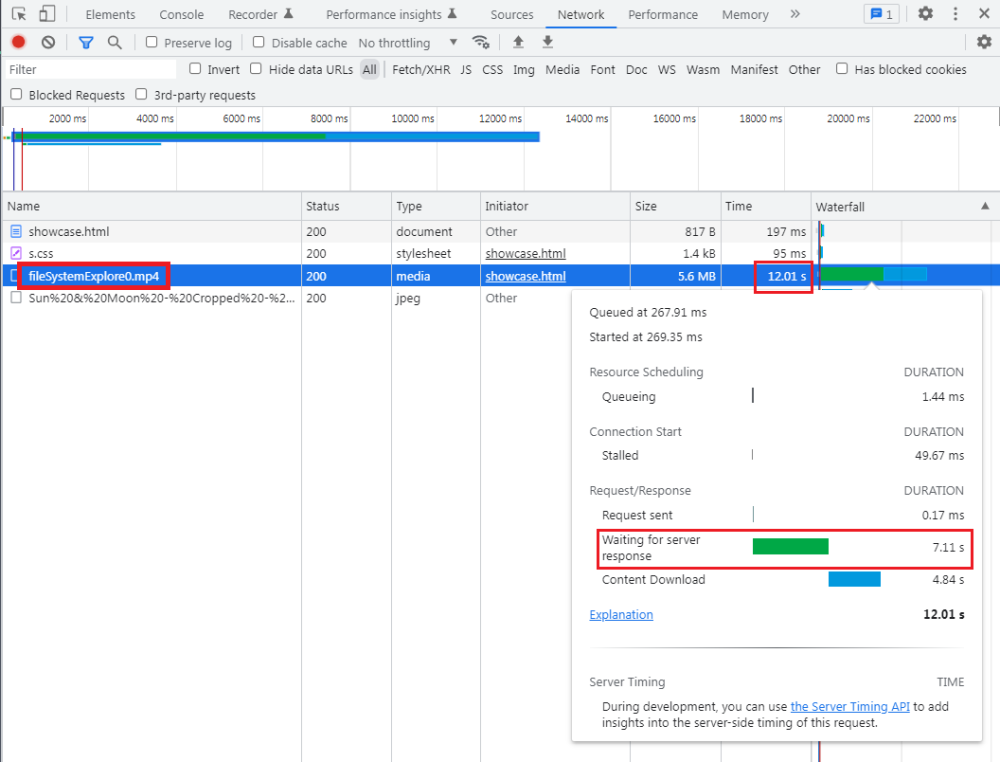The width and height of the screenshot is (1000, 762).
Task: Close DevTools panel
Action: click(x=984, y=13)
